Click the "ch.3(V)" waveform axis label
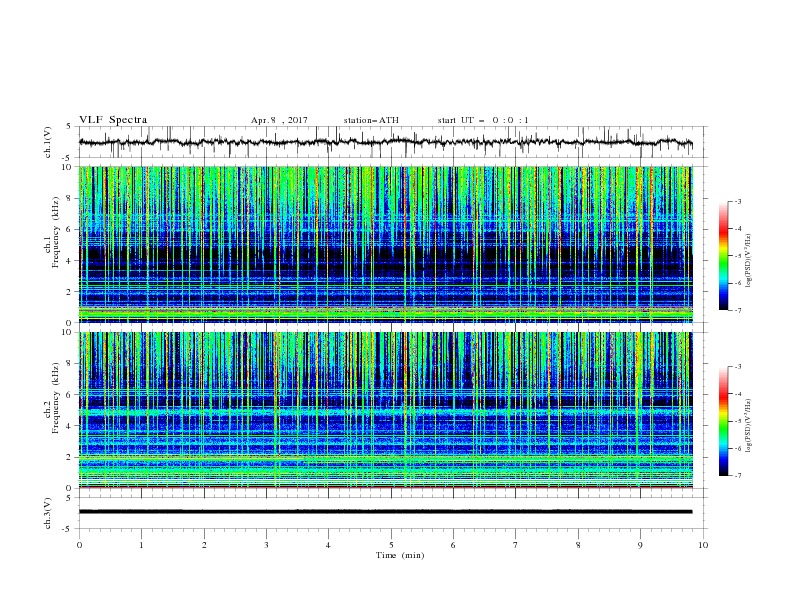This screenshot has height=612, width=792. pos(48,513)
